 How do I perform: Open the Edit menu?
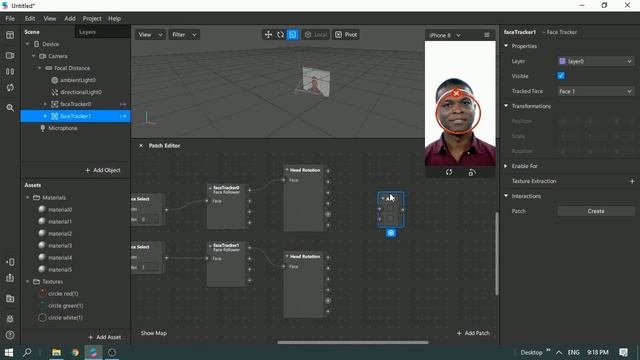tap(30, 19)
